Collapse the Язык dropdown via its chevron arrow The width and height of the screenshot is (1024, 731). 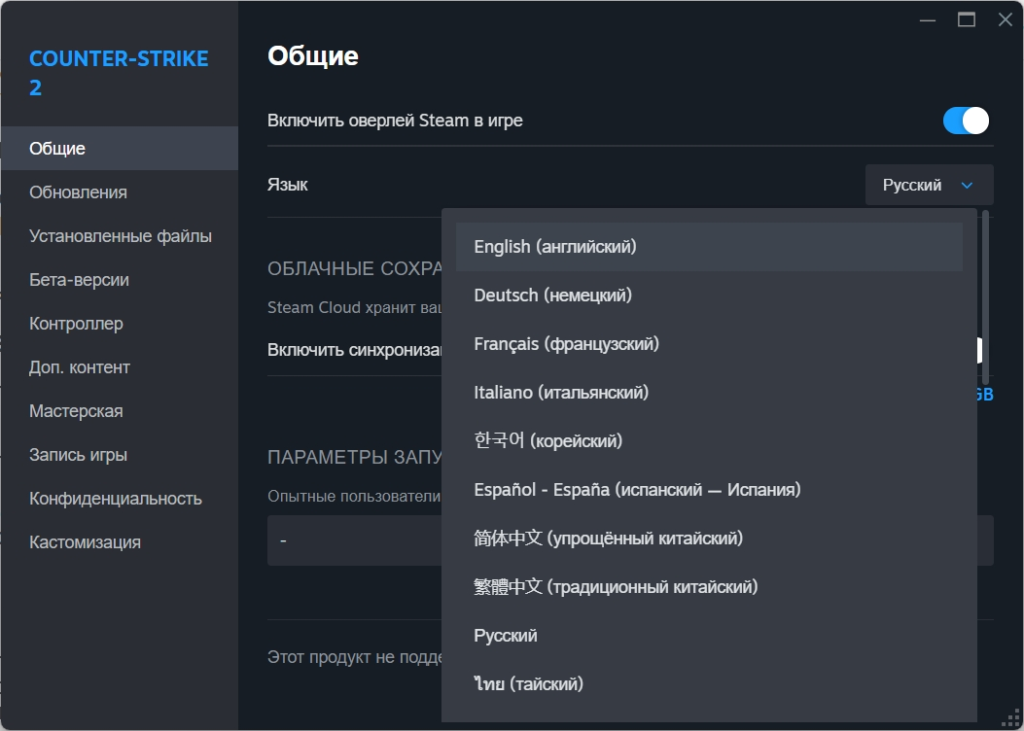point(966,185)
